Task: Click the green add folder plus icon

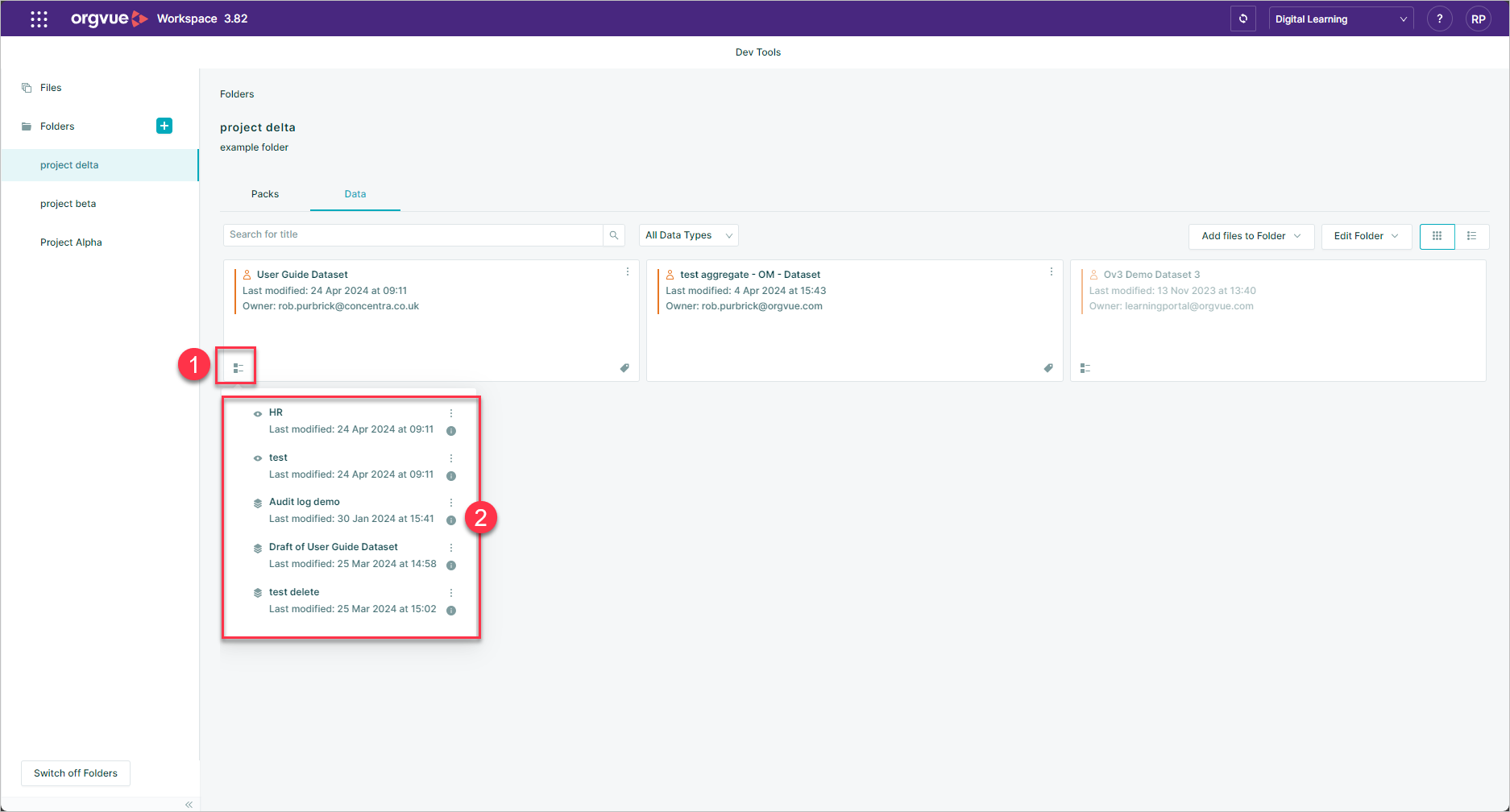Action: [164, 126]
